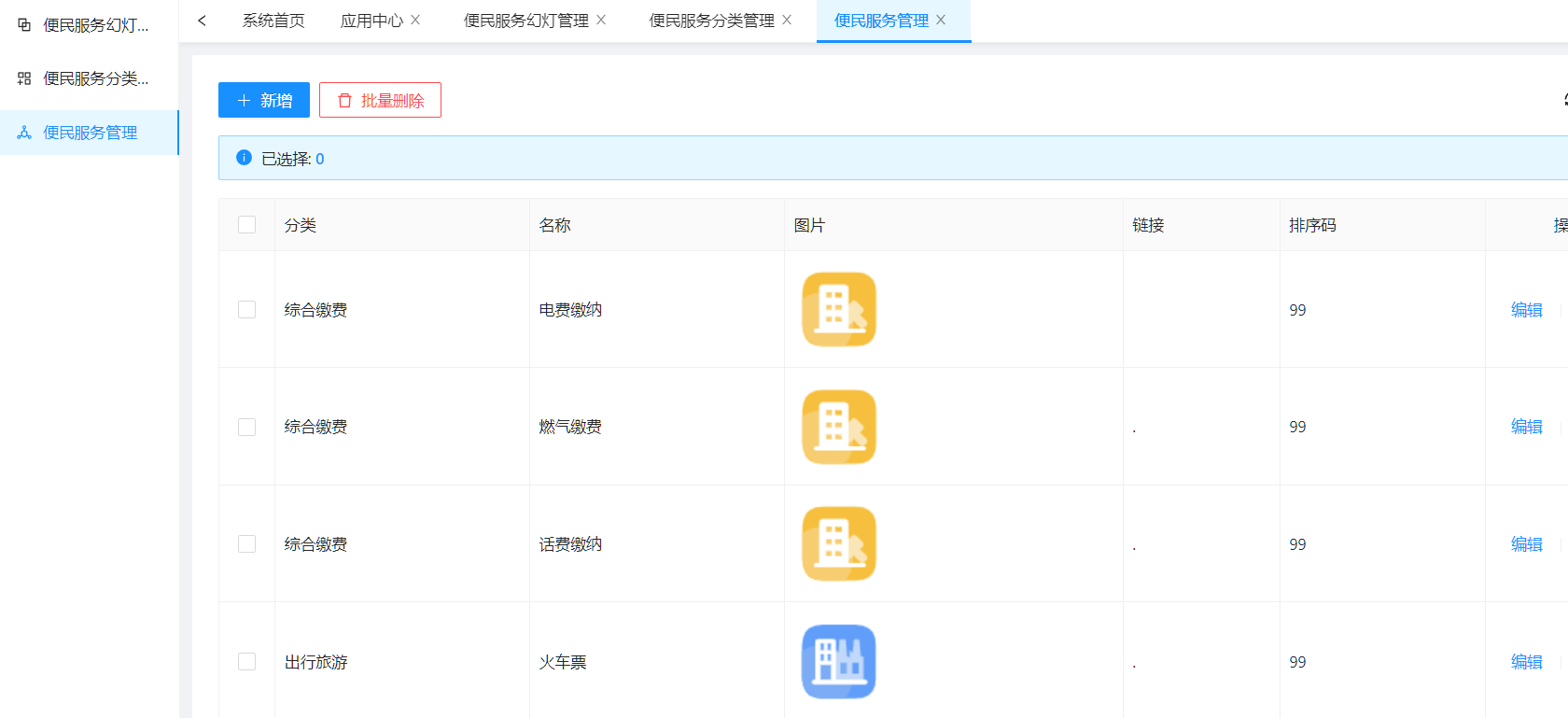
Task: Click the 便民服务管理 sidebar icon
Action: [24, 133]
